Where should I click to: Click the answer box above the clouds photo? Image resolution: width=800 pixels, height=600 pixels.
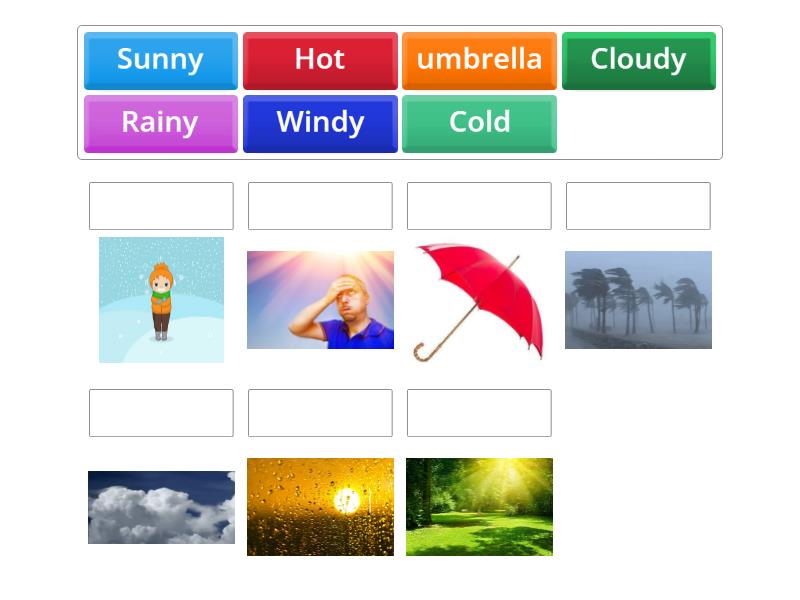(160, 413)
